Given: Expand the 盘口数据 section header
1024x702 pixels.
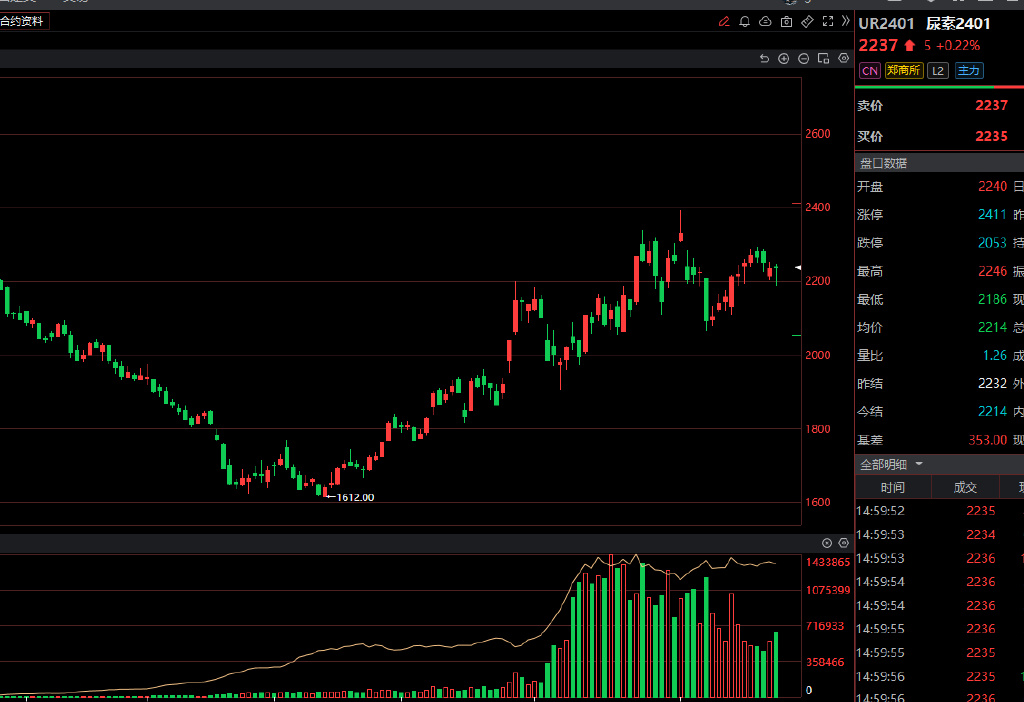Looking at the screenshot, I should (x=883, y=163).
